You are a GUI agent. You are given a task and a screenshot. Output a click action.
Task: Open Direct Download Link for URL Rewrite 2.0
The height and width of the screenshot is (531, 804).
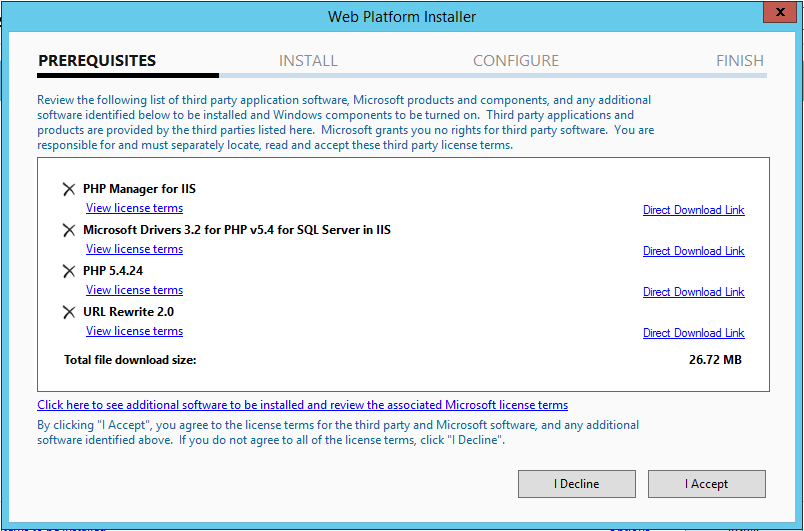693,333
